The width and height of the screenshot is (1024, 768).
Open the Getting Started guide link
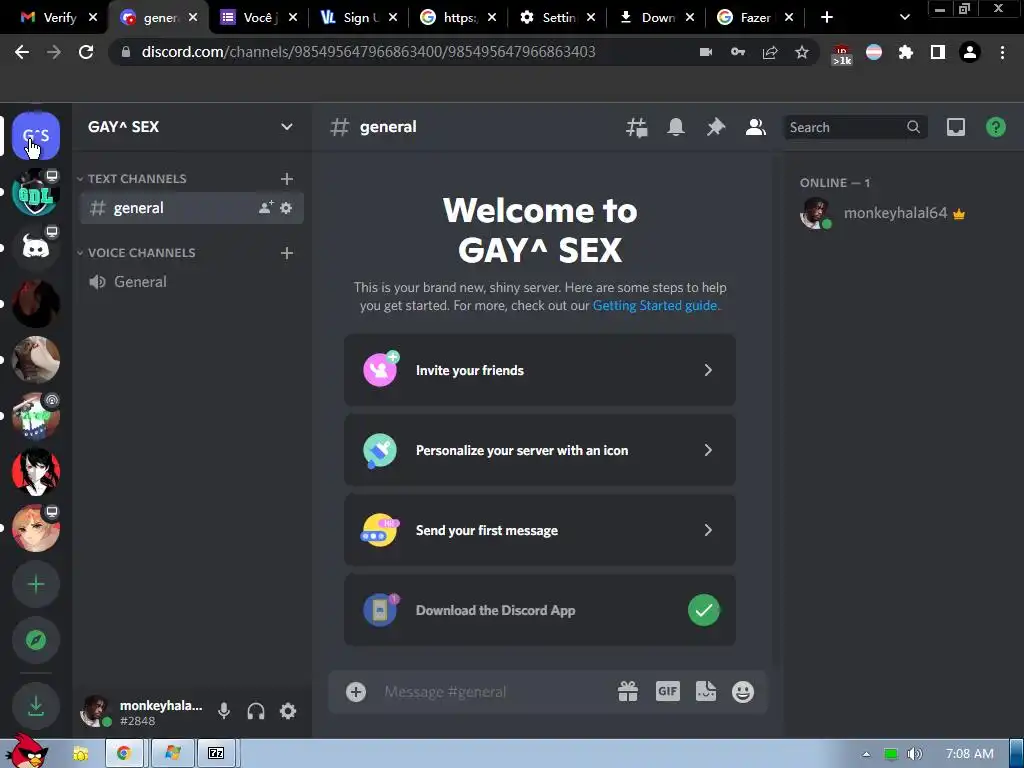click(x=654, y=306)
